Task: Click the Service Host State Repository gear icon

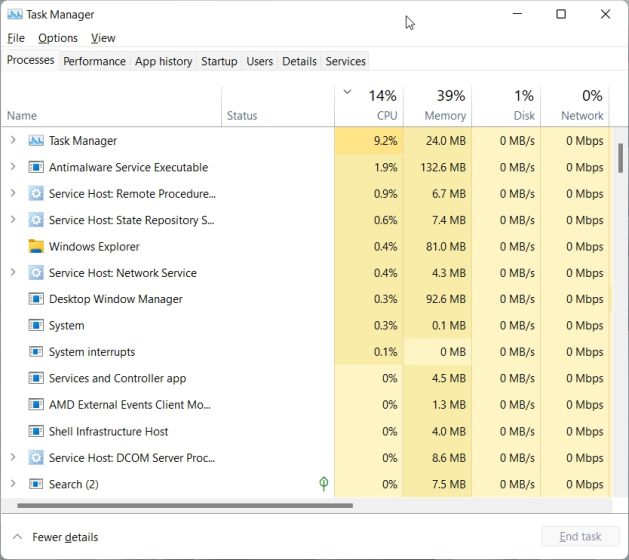Action: click(36, 220)
